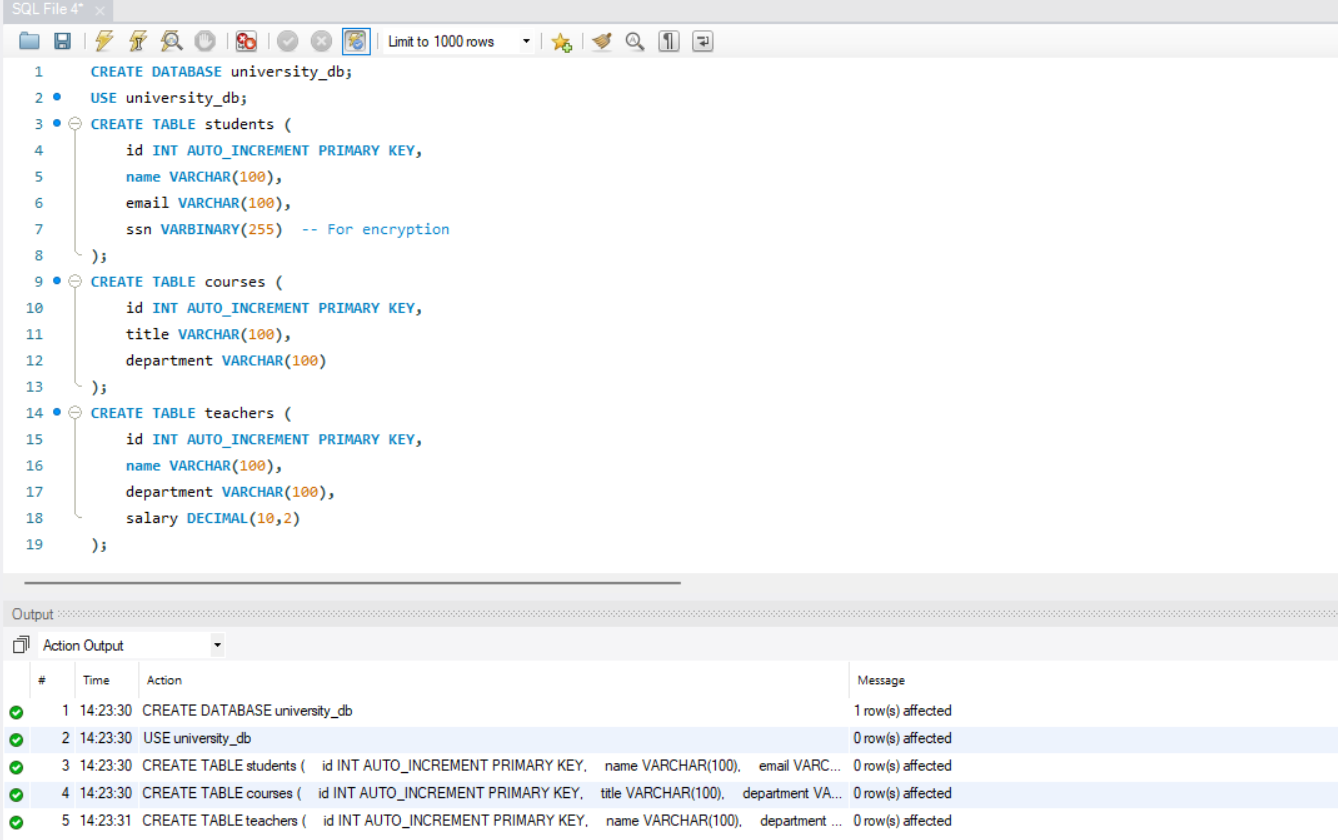Run Explain plan with the magnifier lightning icon
The width and height of the screenshot is (1338, 840).
[x=171, y=41]
